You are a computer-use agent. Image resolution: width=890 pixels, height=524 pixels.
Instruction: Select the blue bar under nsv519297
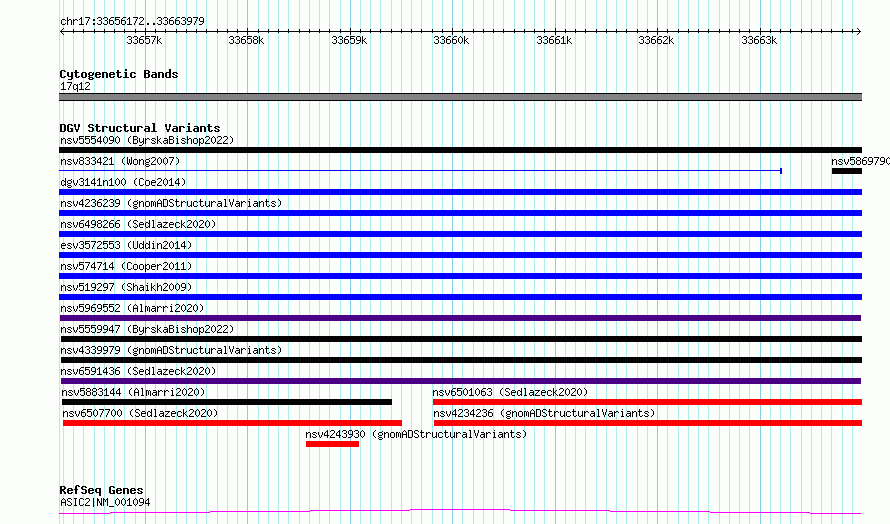[460, 297]
